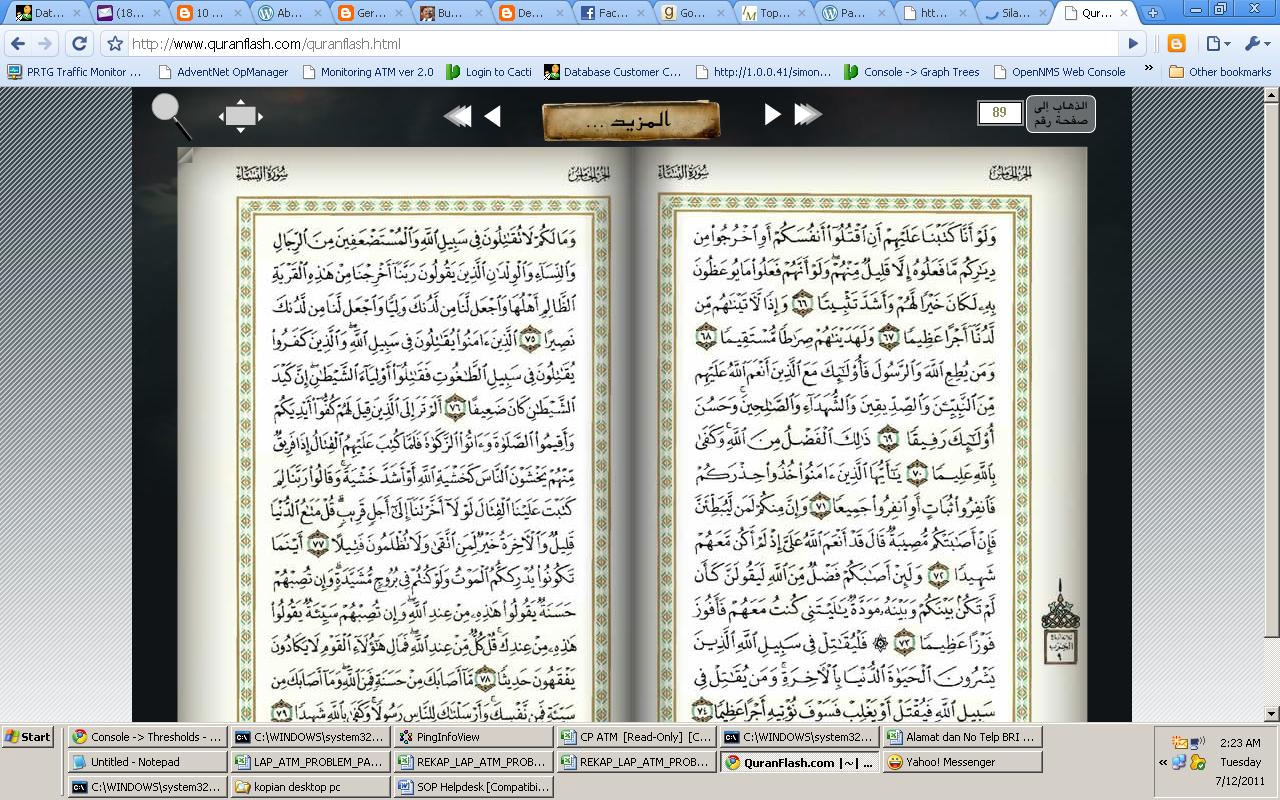This screenshot has width=1280, height=800.
Task: Click the volume icon in the system tray
Action: click(1195, 742)
